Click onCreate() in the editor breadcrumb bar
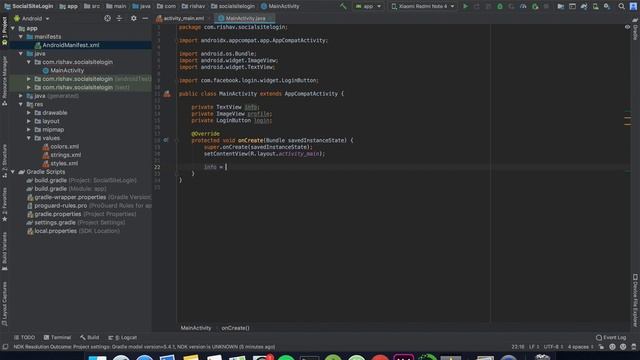 coord(235,328)
